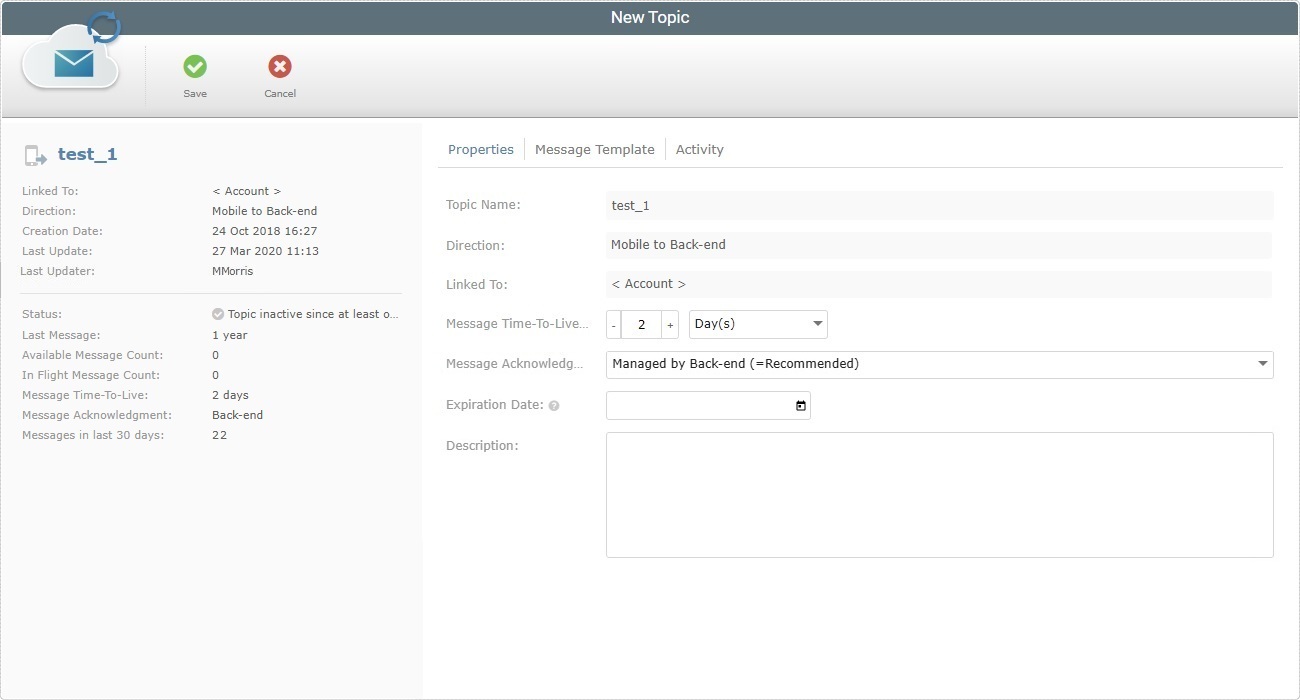
Task: Open the calendar picker in Expiration Date field
Action: coord(800,404)
